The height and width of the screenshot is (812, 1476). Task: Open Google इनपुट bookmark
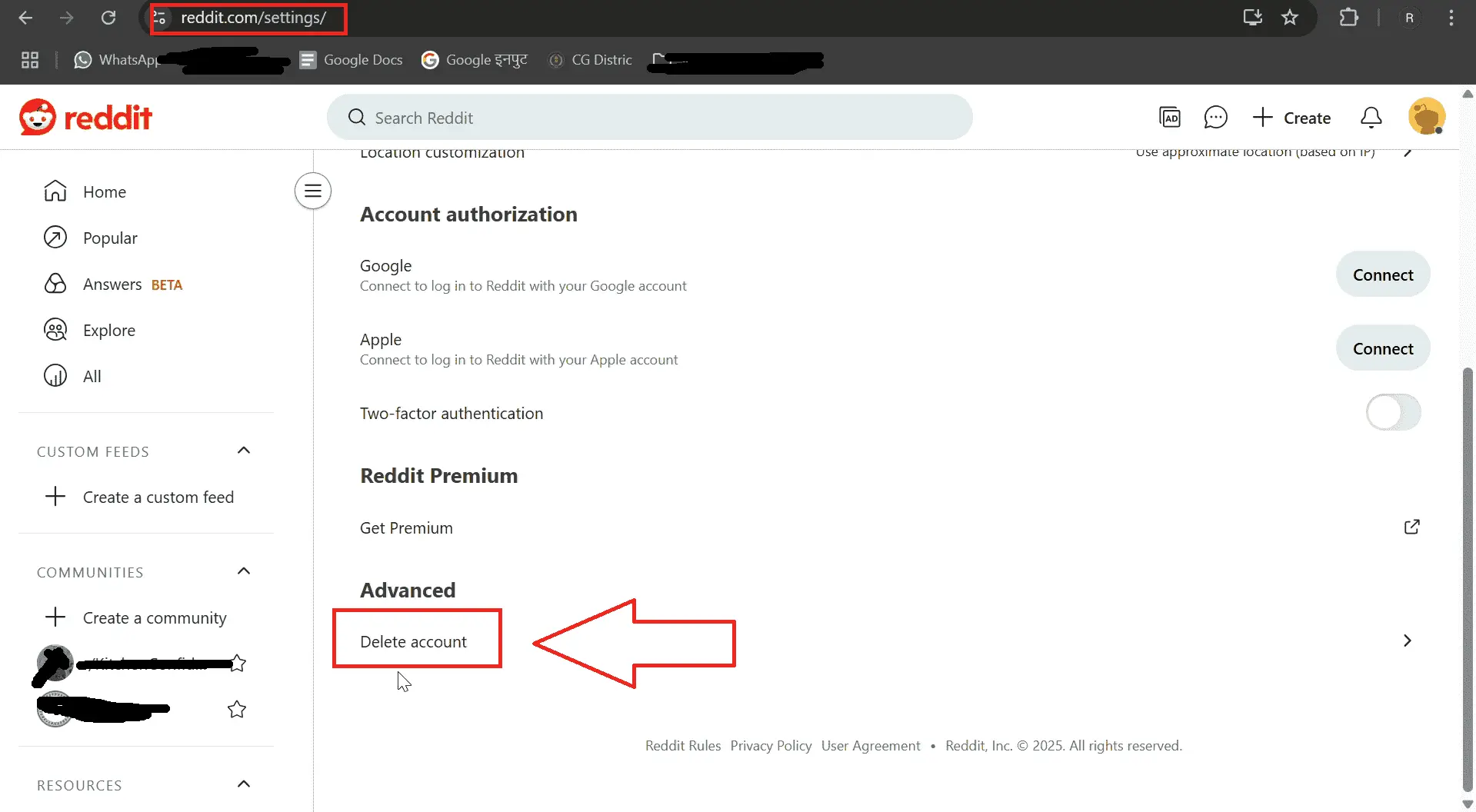tap(475, 60)
